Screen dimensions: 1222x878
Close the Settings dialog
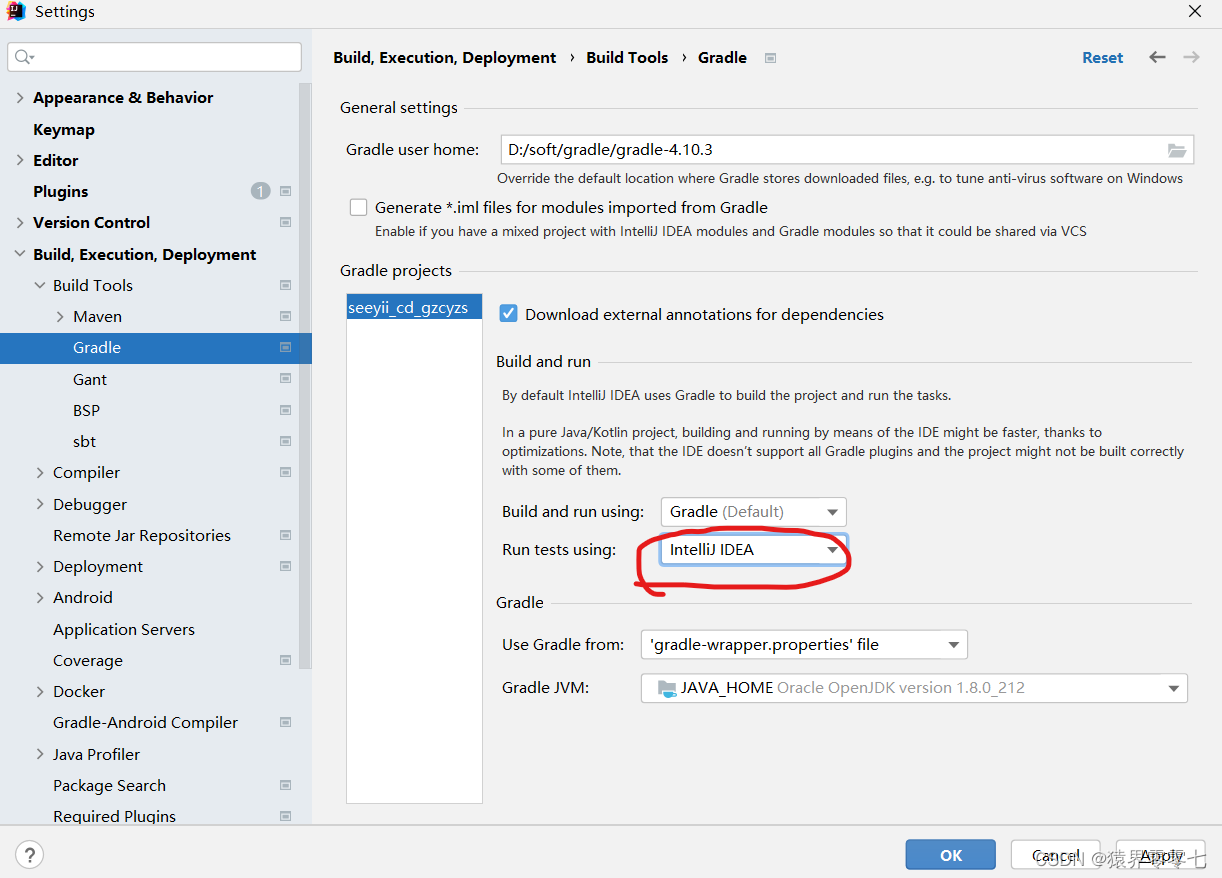tap(1194, 12)
